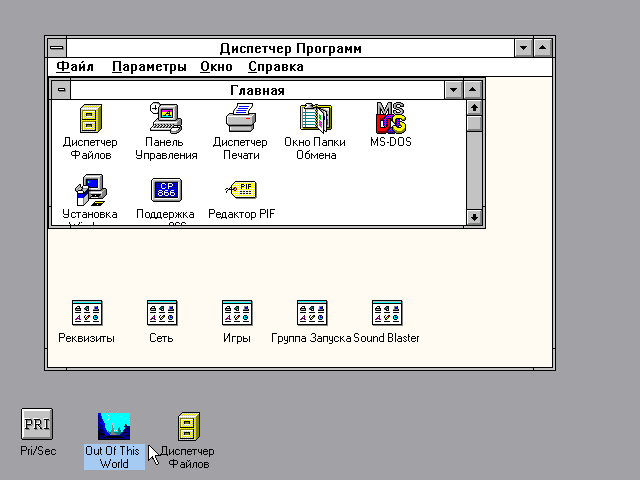The height and width of the screenshot is (480, 640).
Task: Open Редактор PIF tag icon
Action: pos(241,190)
